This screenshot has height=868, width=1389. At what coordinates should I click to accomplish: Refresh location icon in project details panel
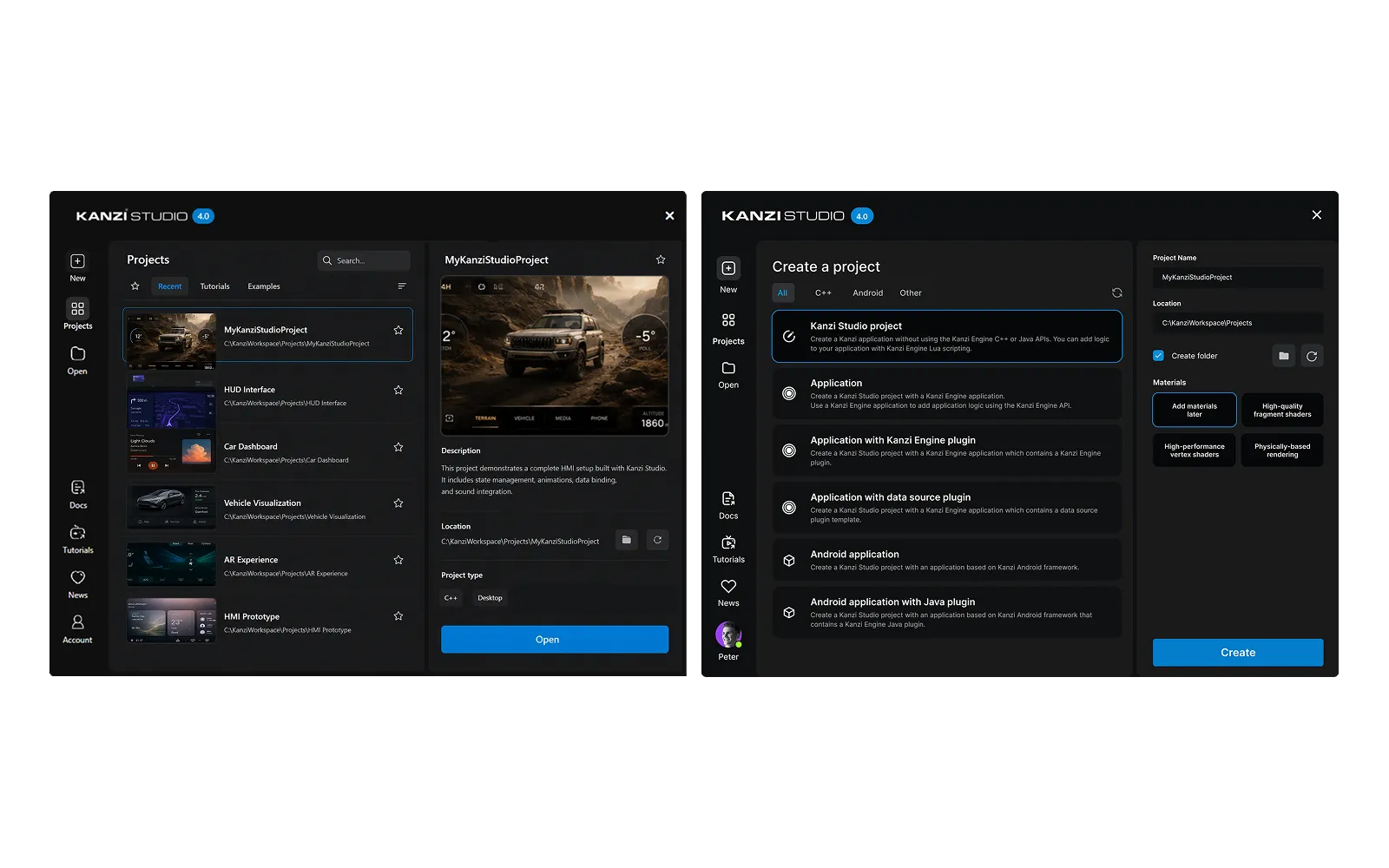point(657,540)
